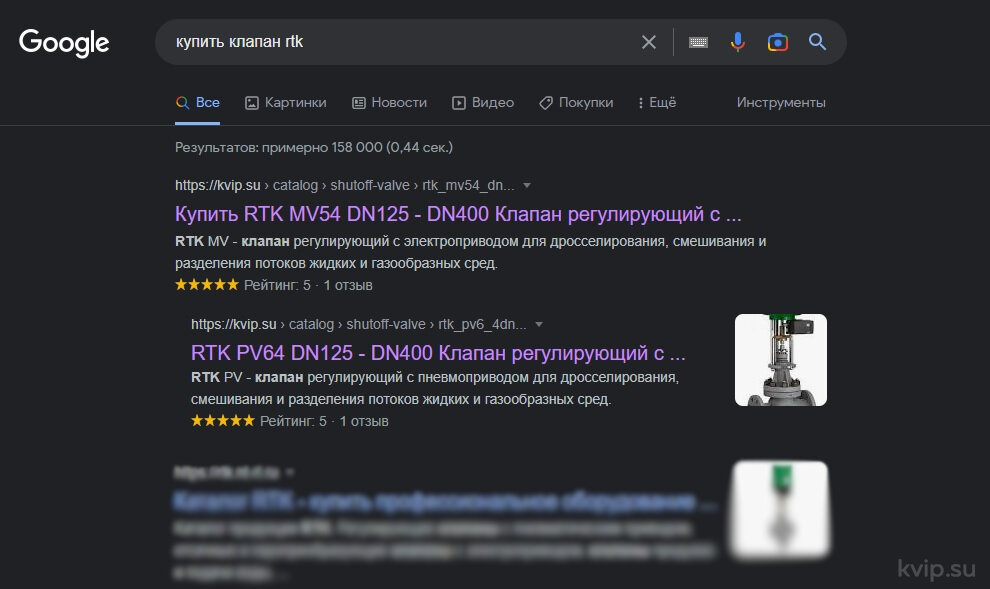Click the PV64 'Рейтинг: 5 · 1 отзыв' text
Screen dimensions: 990x589
click(324, 421)
